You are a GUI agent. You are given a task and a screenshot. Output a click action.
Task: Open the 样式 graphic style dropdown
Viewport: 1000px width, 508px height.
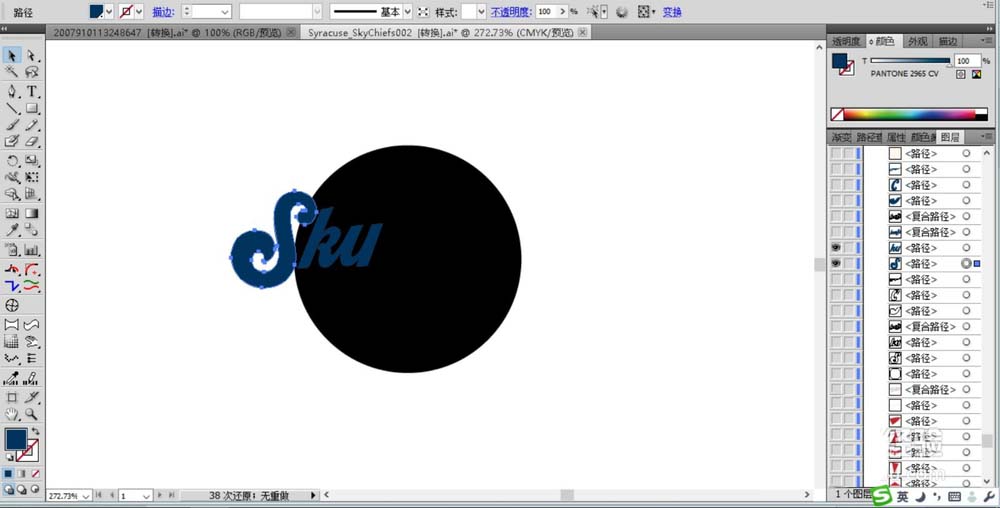tap(481, 11)
